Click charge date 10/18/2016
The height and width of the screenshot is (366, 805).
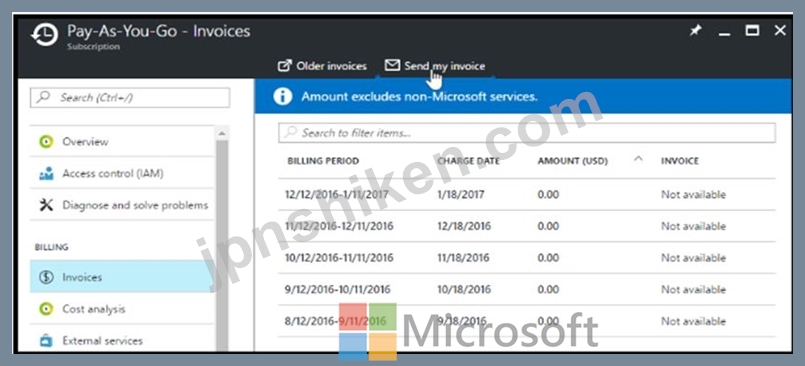coord(464,290)
